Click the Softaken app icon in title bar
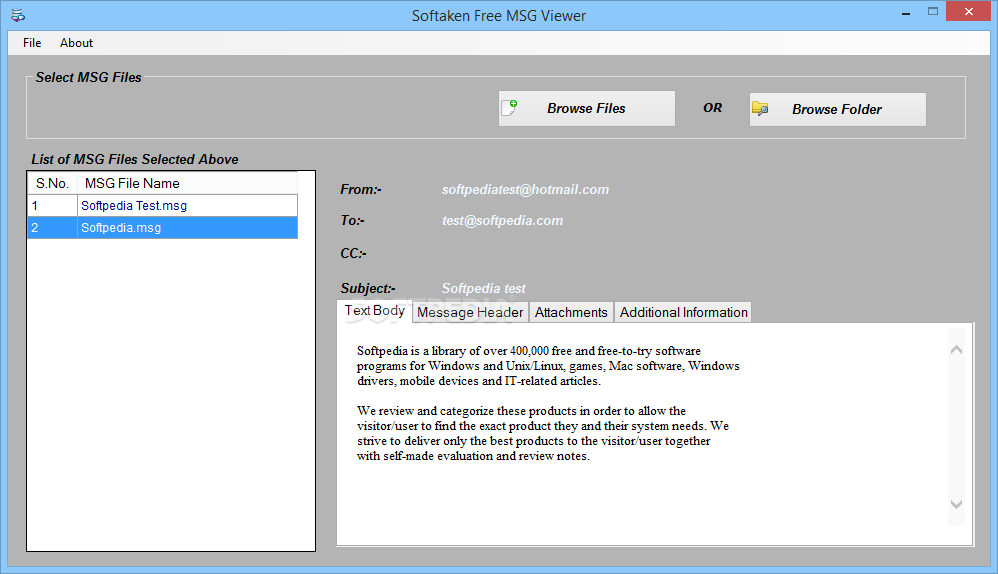This screenshot has width=998, height=574. coord(18,15)
